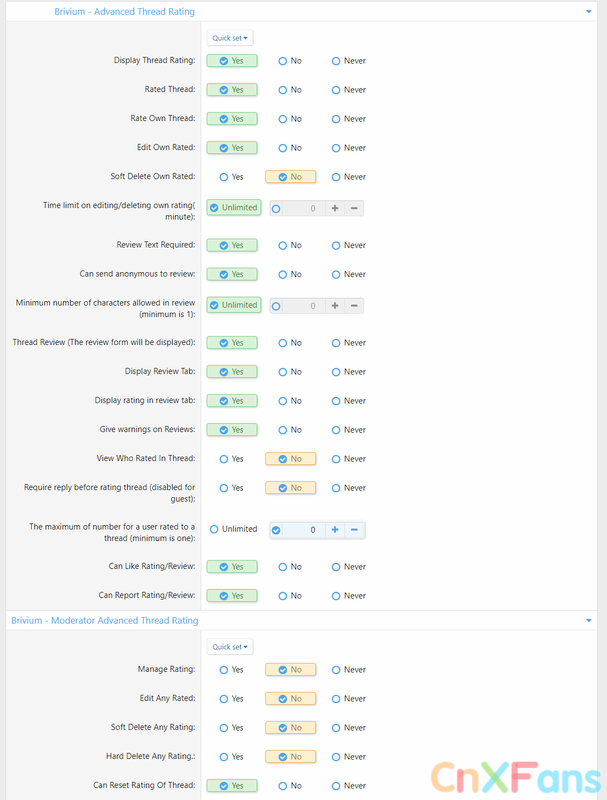Decrease maximum number of ratings per thread
This screenshot has width=607, height=800.
[355, 530]
